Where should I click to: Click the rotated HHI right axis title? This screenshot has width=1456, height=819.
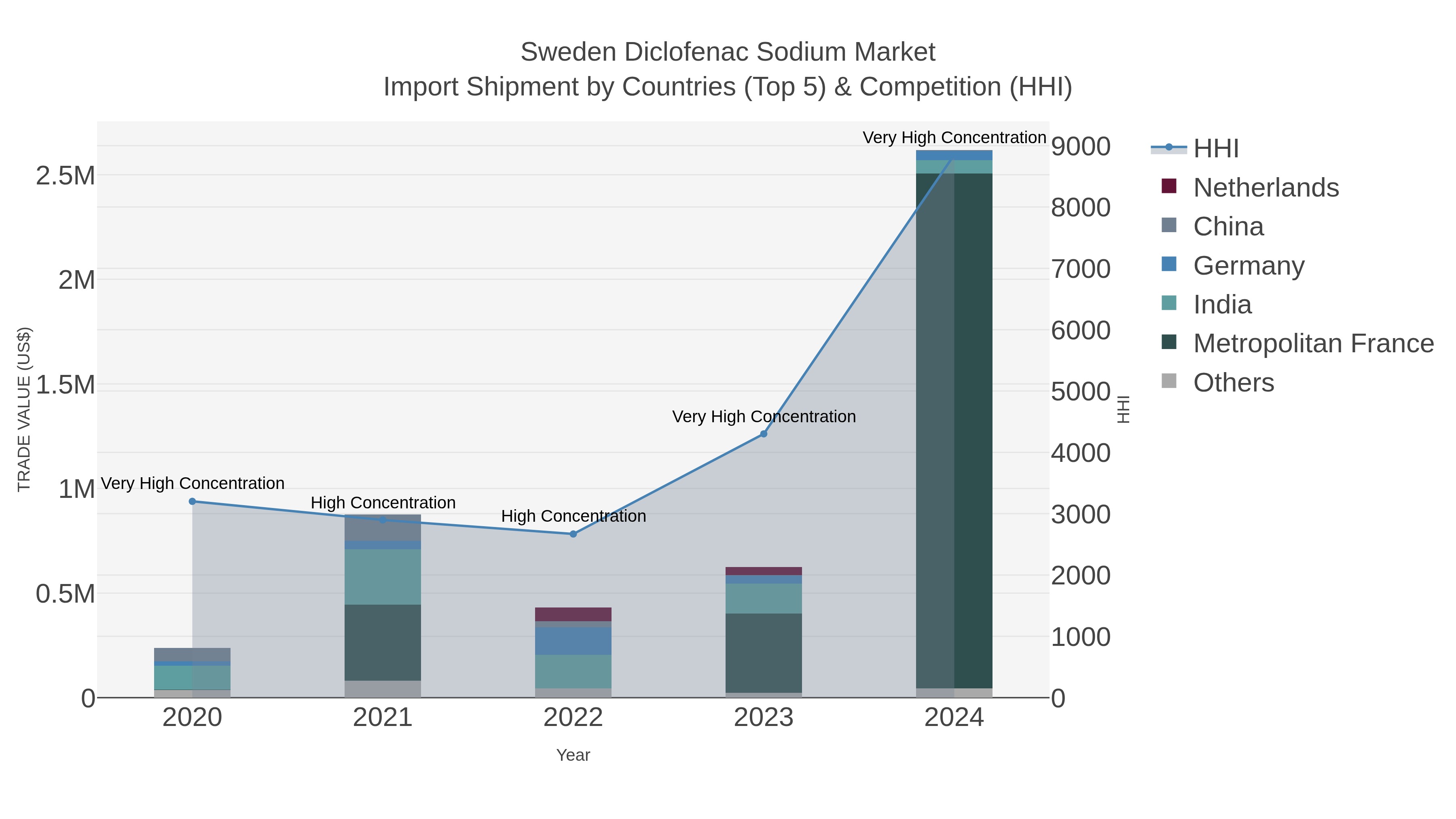[x=1124, y=410]
